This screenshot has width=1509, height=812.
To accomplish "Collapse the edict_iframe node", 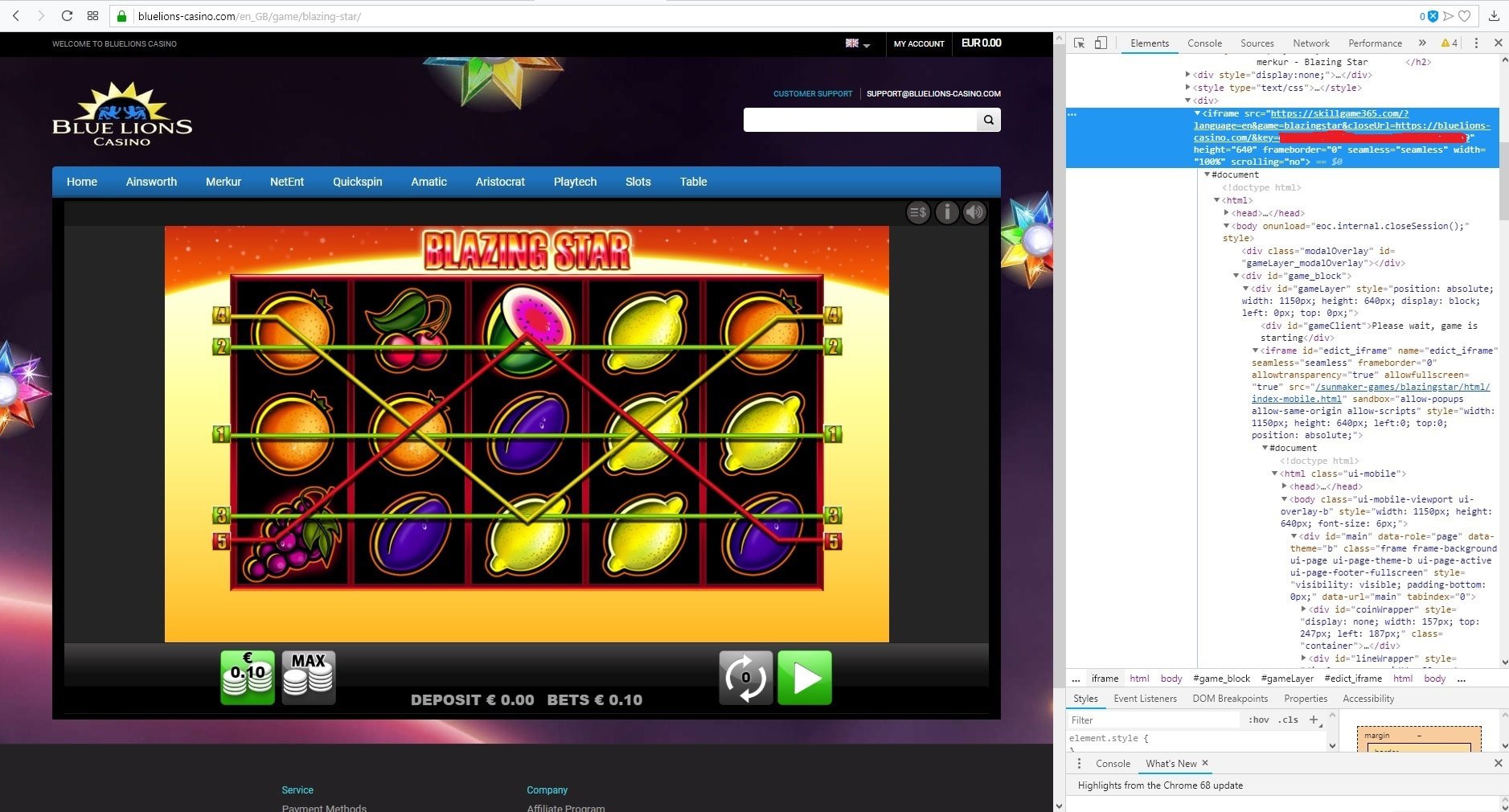I will click(1255, 351).
